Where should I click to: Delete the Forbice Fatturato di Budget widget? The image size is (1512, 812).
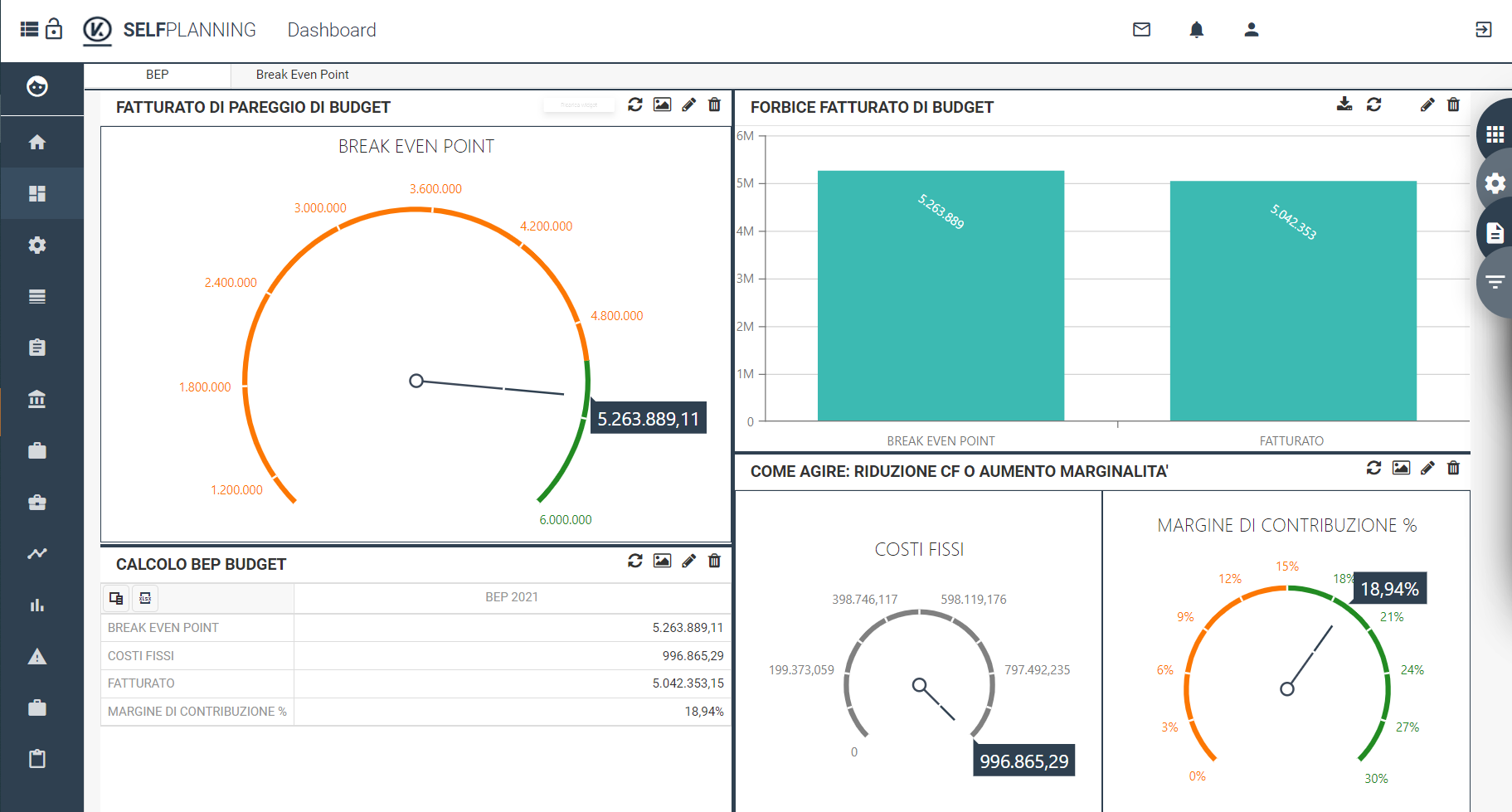pos(1453,105)
